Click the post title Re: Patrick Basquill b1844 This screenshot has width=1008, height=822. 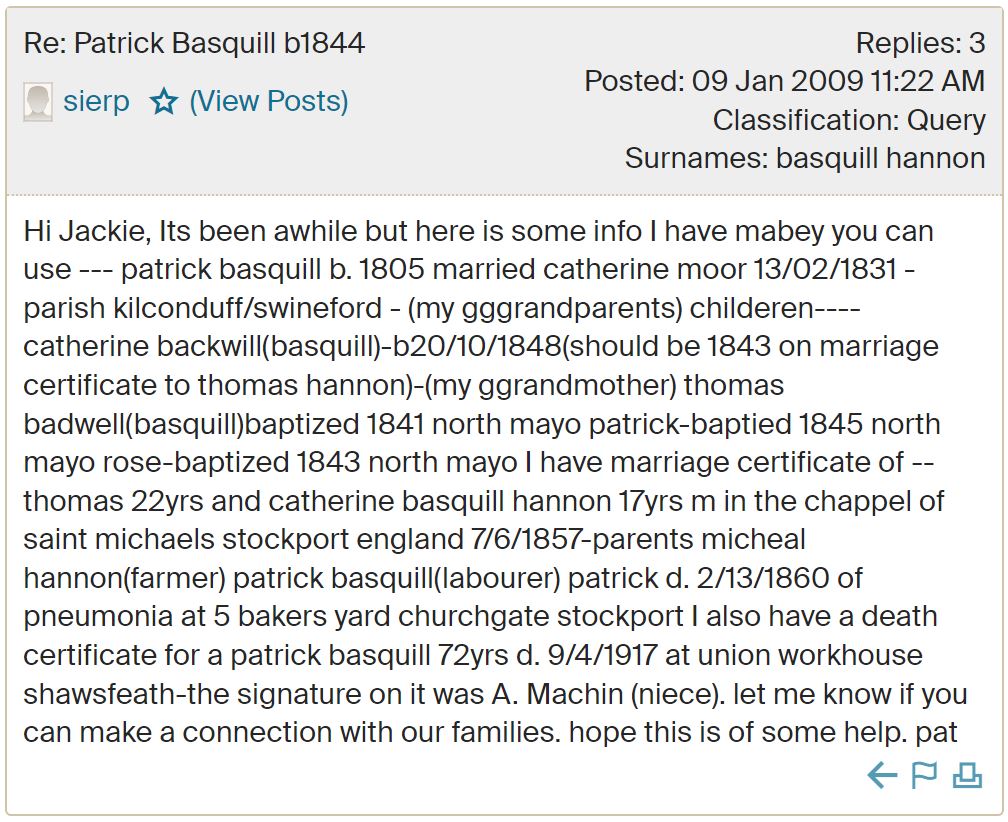tap(194, 43)
